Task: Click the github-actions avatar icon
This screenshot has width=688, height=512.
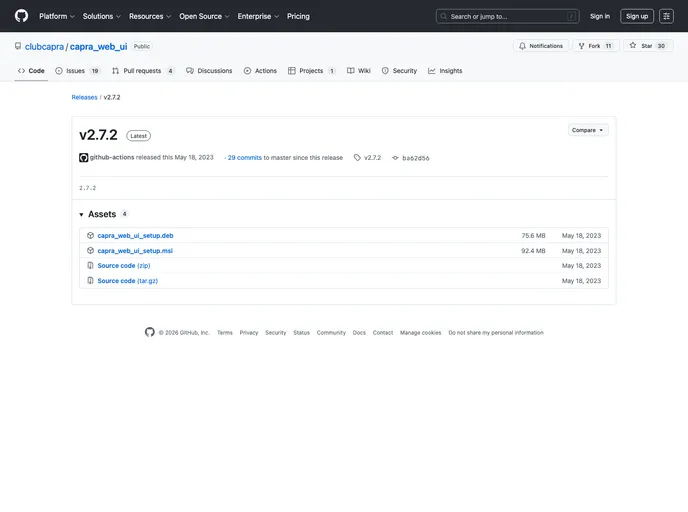Action: (83, 158)
